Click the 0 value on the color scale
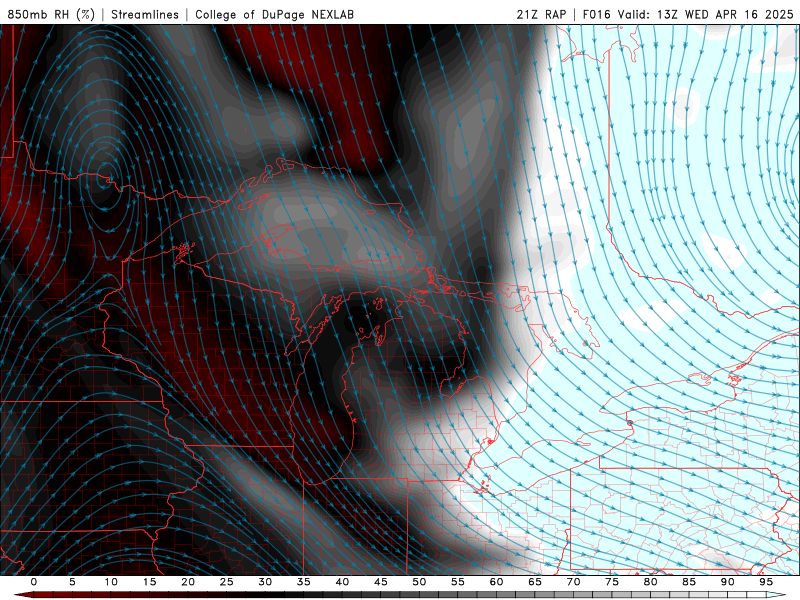This screenshot has width=800, height=600. click(x=34, y=582)
